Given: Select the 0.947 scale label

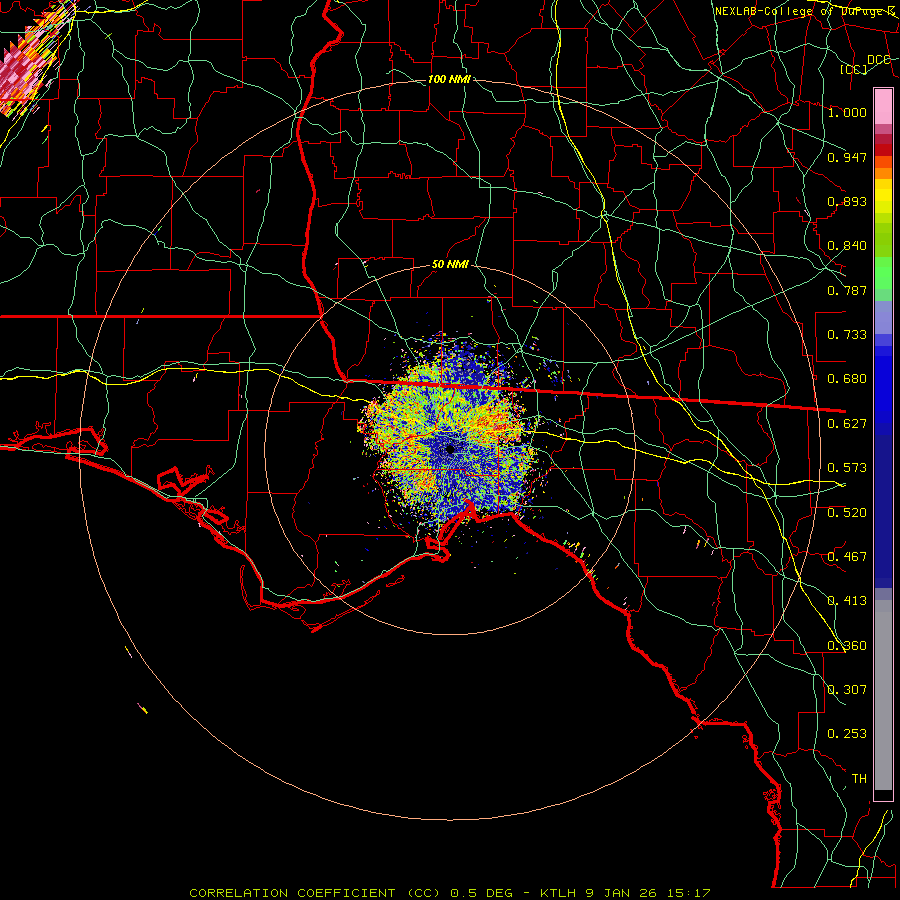Looking at the screenshot, I should pyautogui.click(x=847, y=157).
